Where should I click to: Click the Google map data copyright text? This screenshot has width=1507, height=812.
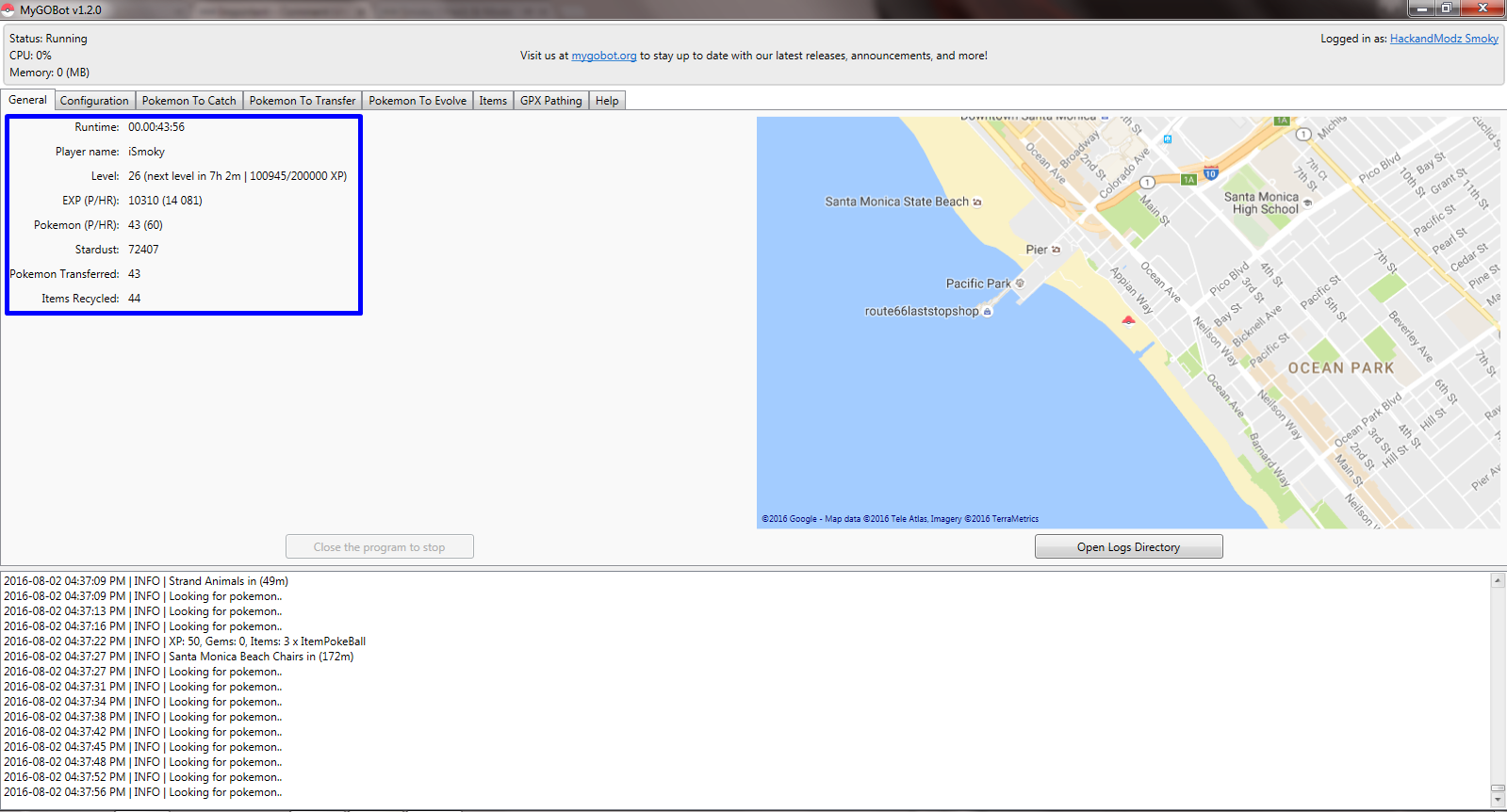[900, 519]
